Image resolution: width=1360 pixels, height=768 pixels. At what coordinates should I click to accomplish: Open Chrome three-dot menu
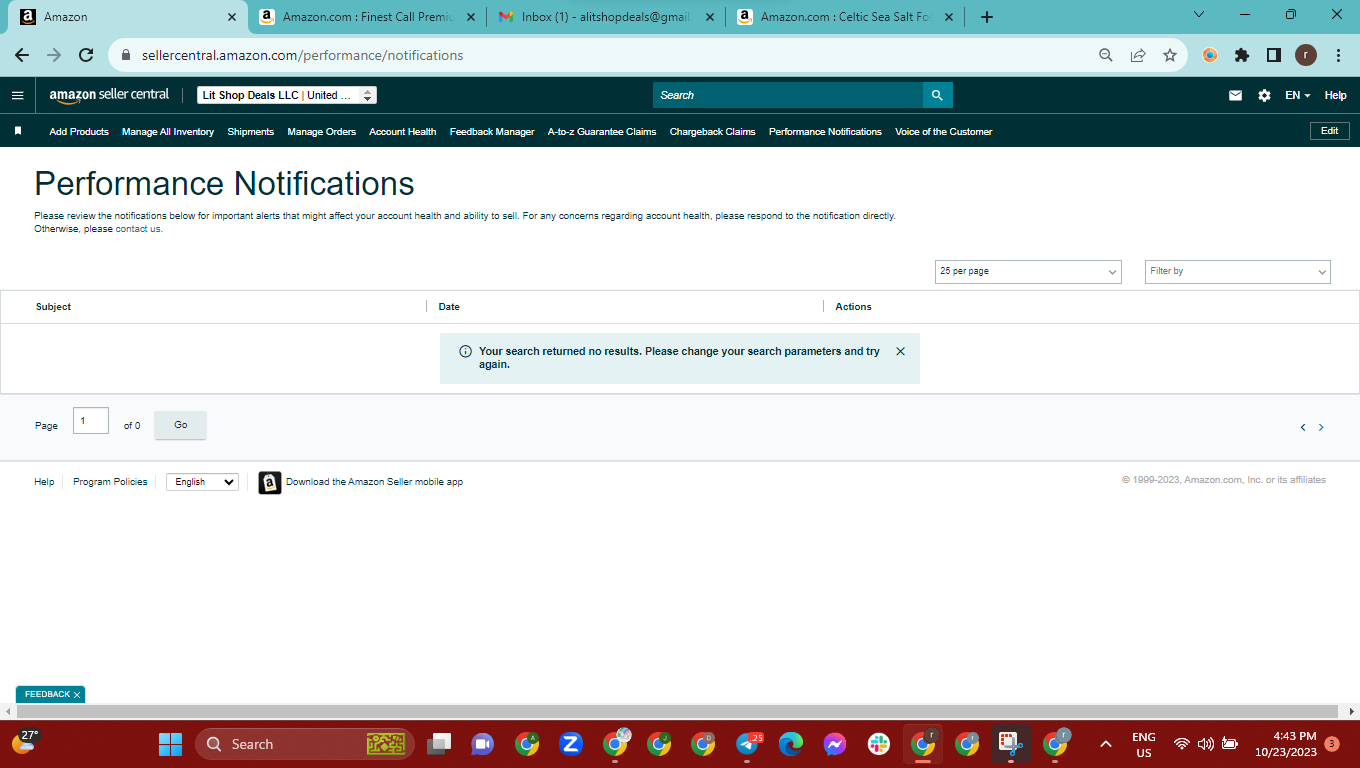[x=1338, y=56]
